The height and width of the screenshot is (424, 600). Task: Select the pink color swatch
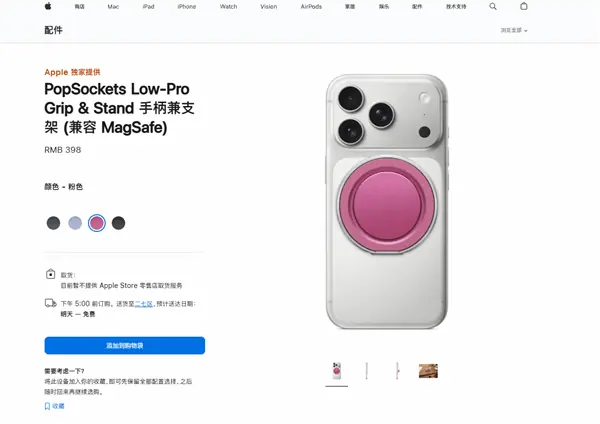tap(97, 223)
